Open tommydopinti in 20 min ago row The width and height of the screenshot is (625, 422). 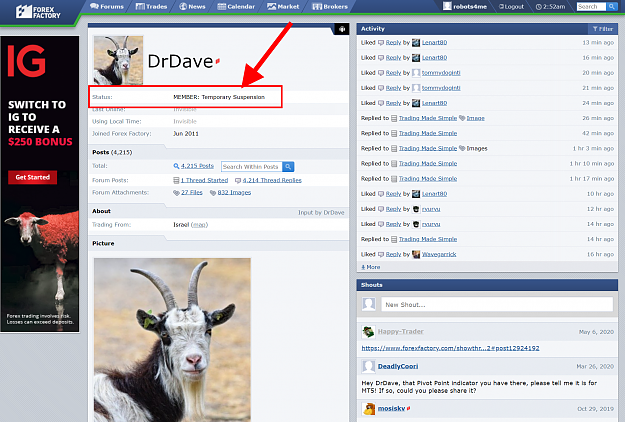[x=441, y=73]
